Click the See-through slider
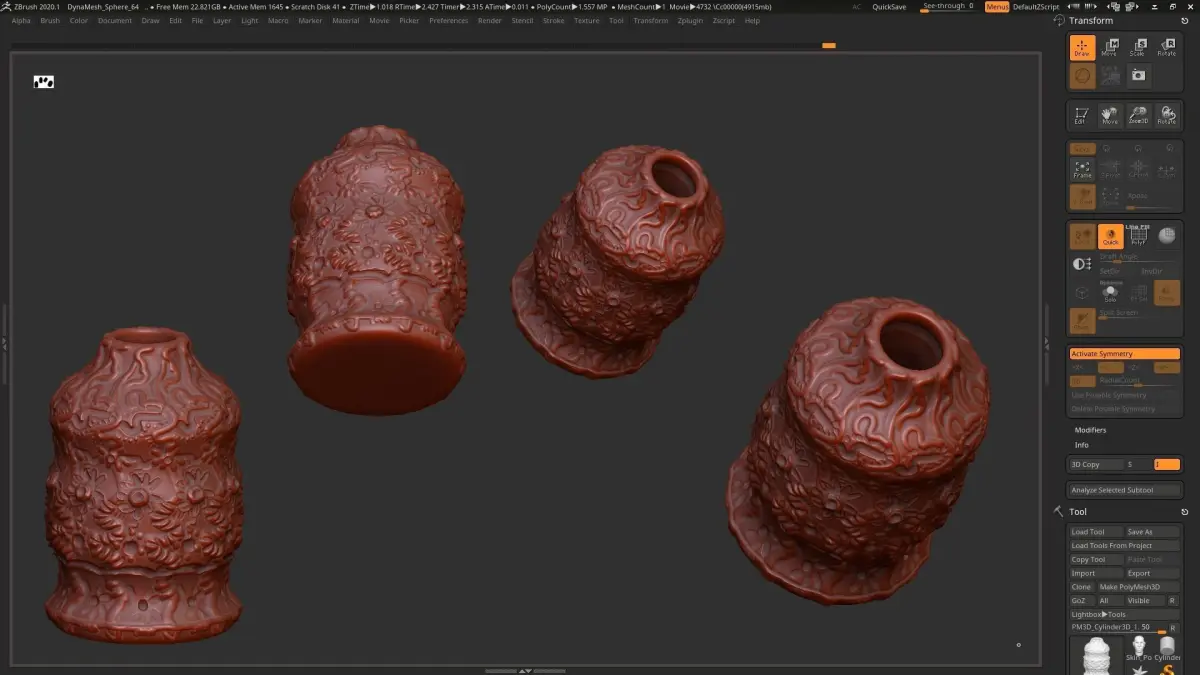This screenshot has height=675, width=1200. click(x=947, y=6)
